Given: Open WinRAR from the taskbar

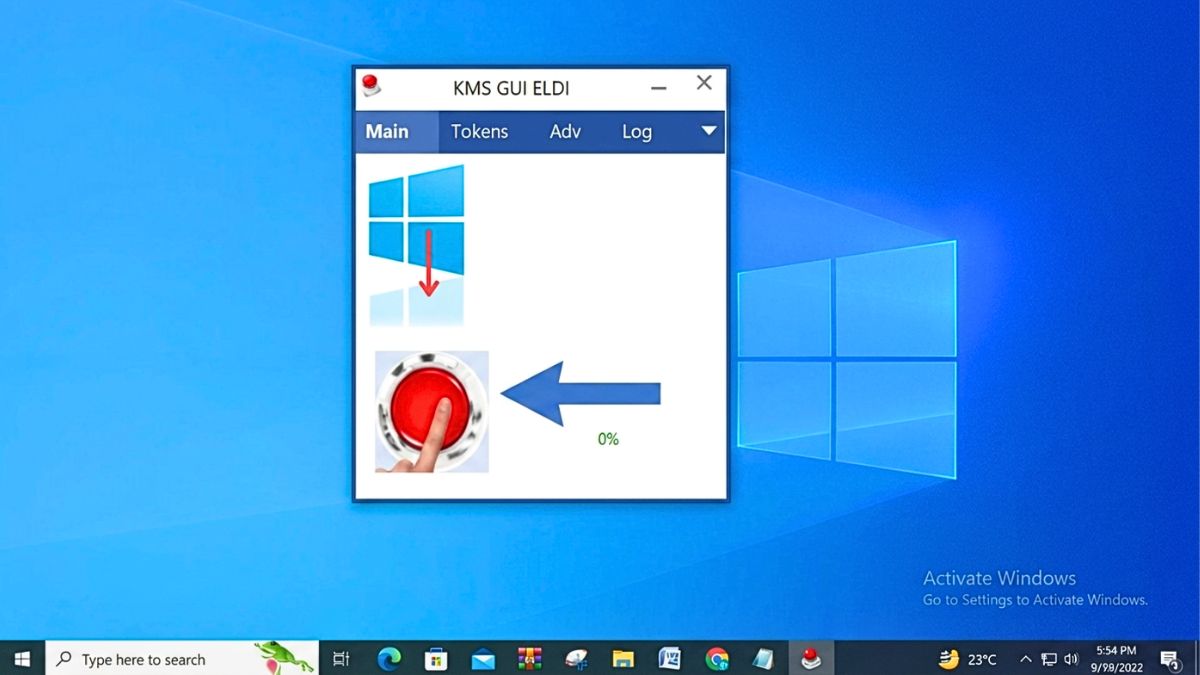Looking at the screenshot, I should 530,659.
